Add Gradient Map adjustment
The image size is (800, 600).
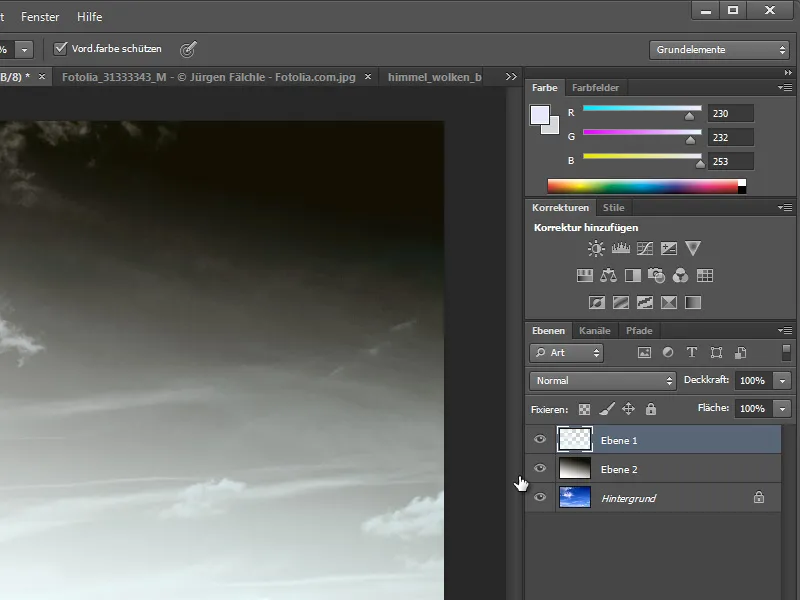pyautogui.click(x=693, y=303)
